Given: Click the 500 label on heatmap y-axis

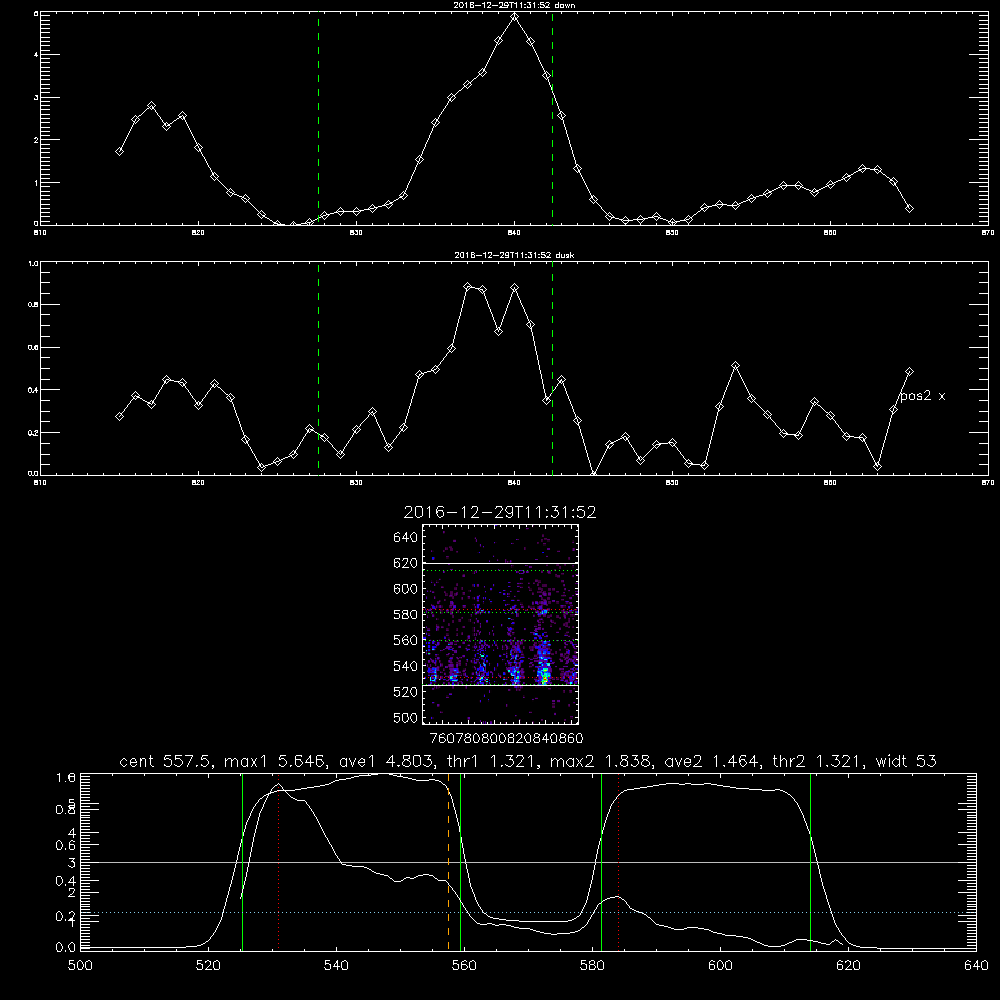Looking at the screenshot, I should (x=406, y=717).
